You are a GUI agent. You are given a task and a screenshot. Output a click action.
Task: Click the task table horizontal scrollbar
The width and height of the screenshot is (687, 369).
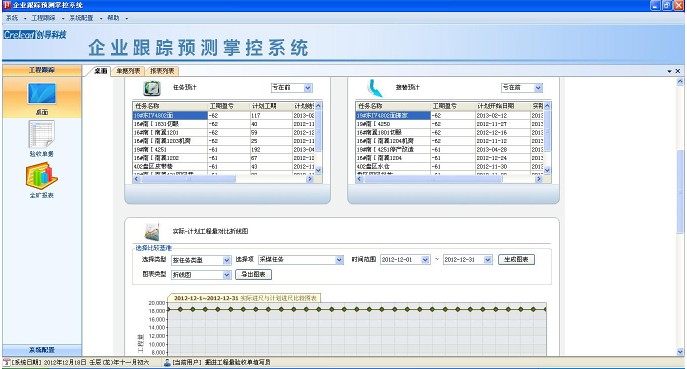tap(223, 179)
